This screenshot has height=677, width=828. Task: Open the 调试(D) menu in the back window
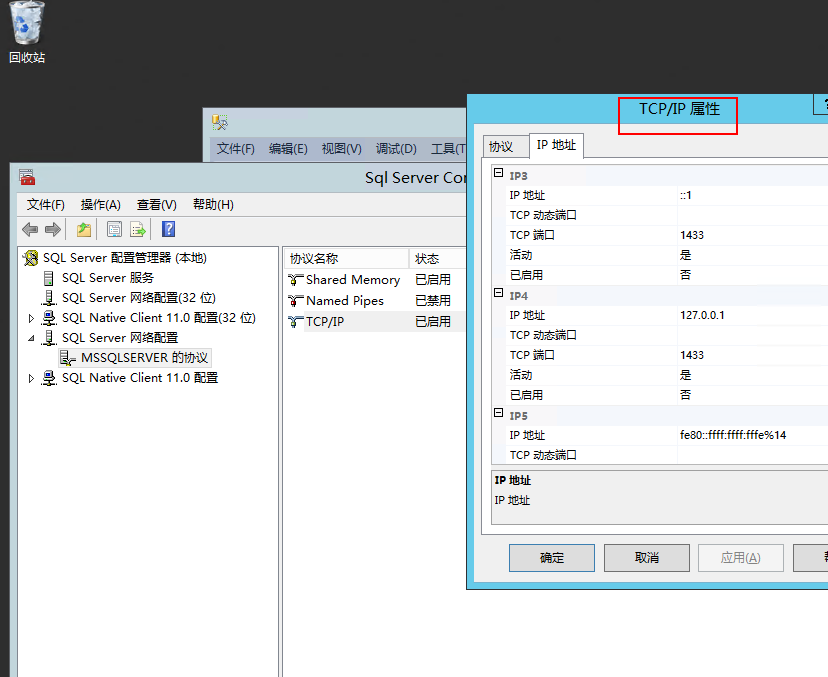396,148
